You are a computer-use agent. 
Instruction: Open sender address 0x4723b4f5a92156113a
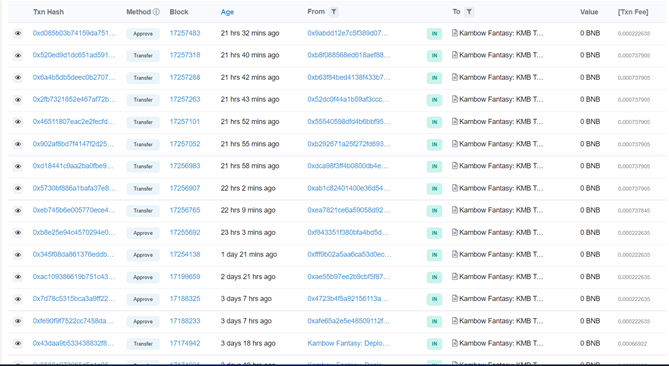pyautogui.click(x=348, y=299)
